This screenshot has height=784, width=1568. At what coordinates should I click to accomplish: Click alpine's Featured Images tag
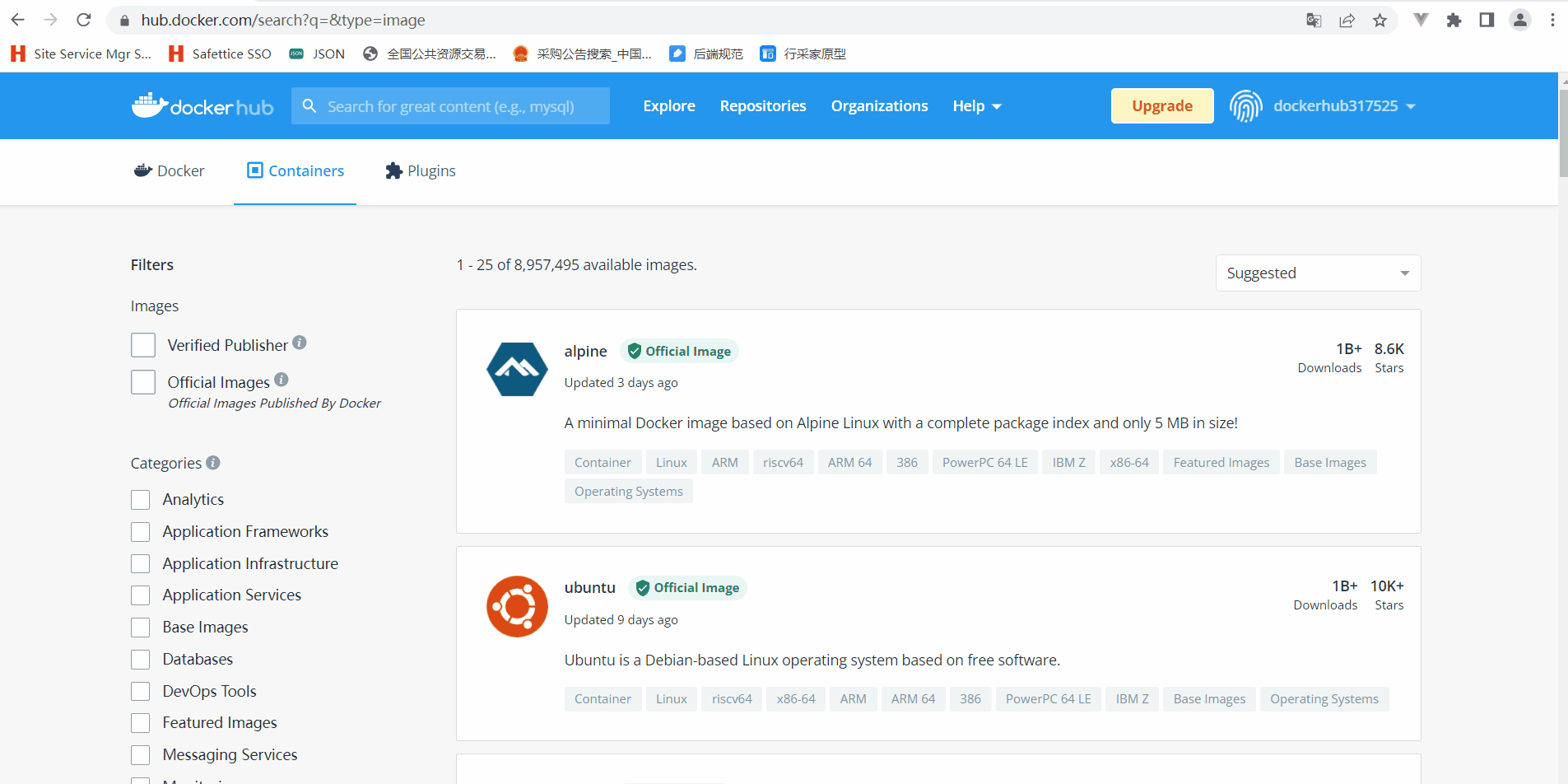1221,463
